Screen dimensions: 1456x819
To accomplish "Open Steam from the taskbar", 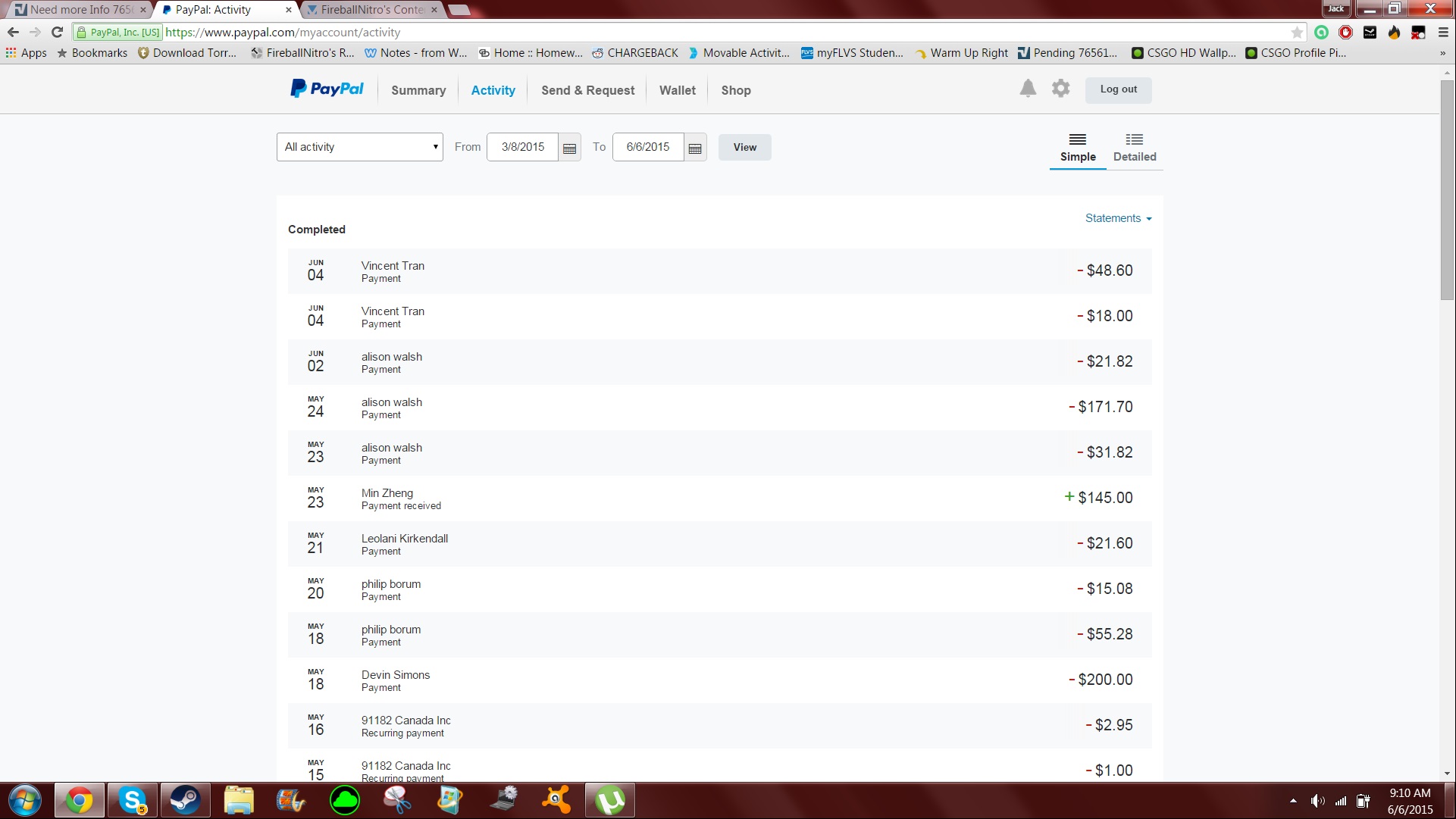I will 184,800.
